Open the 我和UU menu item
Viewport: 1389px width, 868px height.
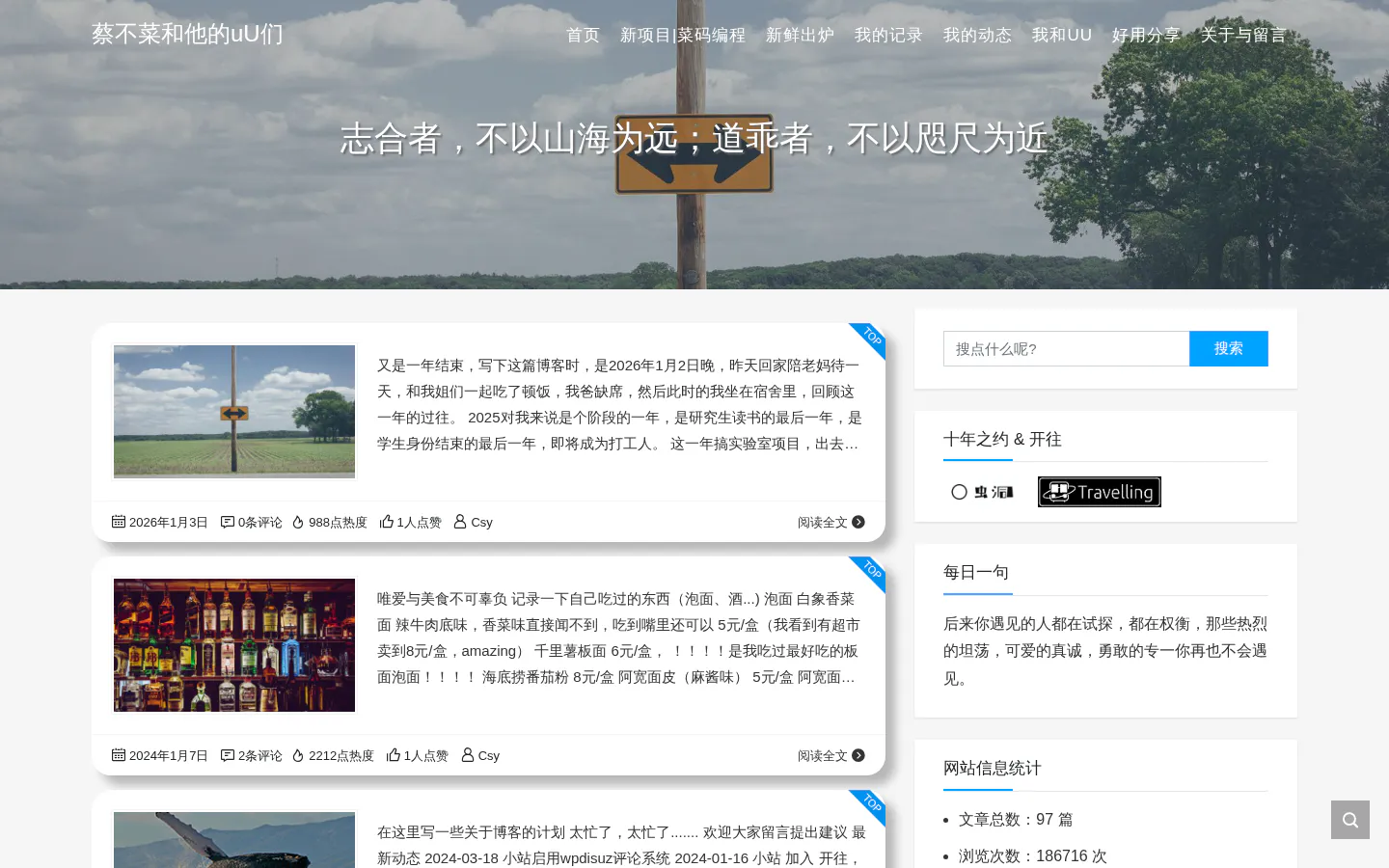pyautogui.click(x=1062, y=36)
